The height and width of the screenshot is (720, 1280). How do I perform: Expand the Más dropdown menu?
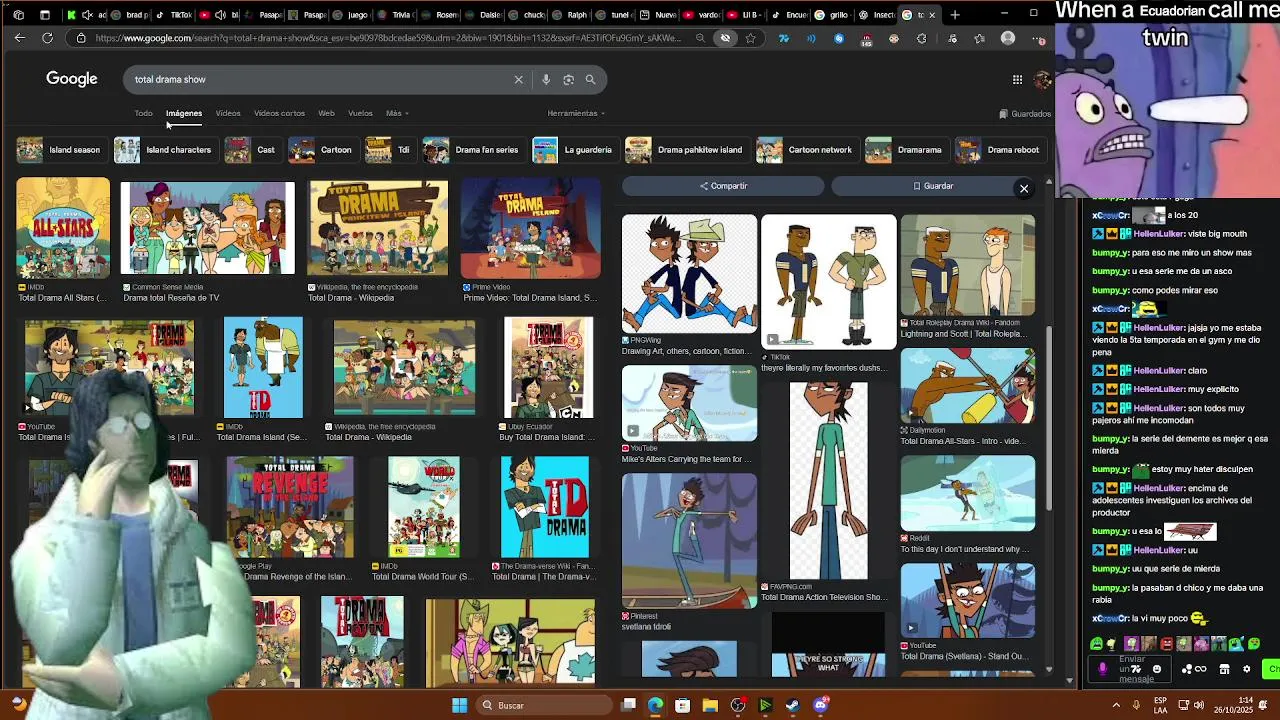pyautogui.click(x=397, y=113)
